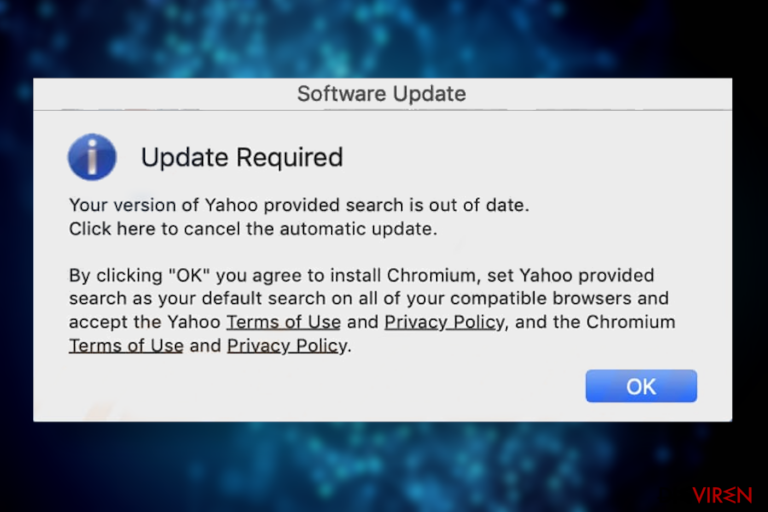Click the blue info icon
The height and width of the screenshot is (512, 768).
click(x=92, y=157)
